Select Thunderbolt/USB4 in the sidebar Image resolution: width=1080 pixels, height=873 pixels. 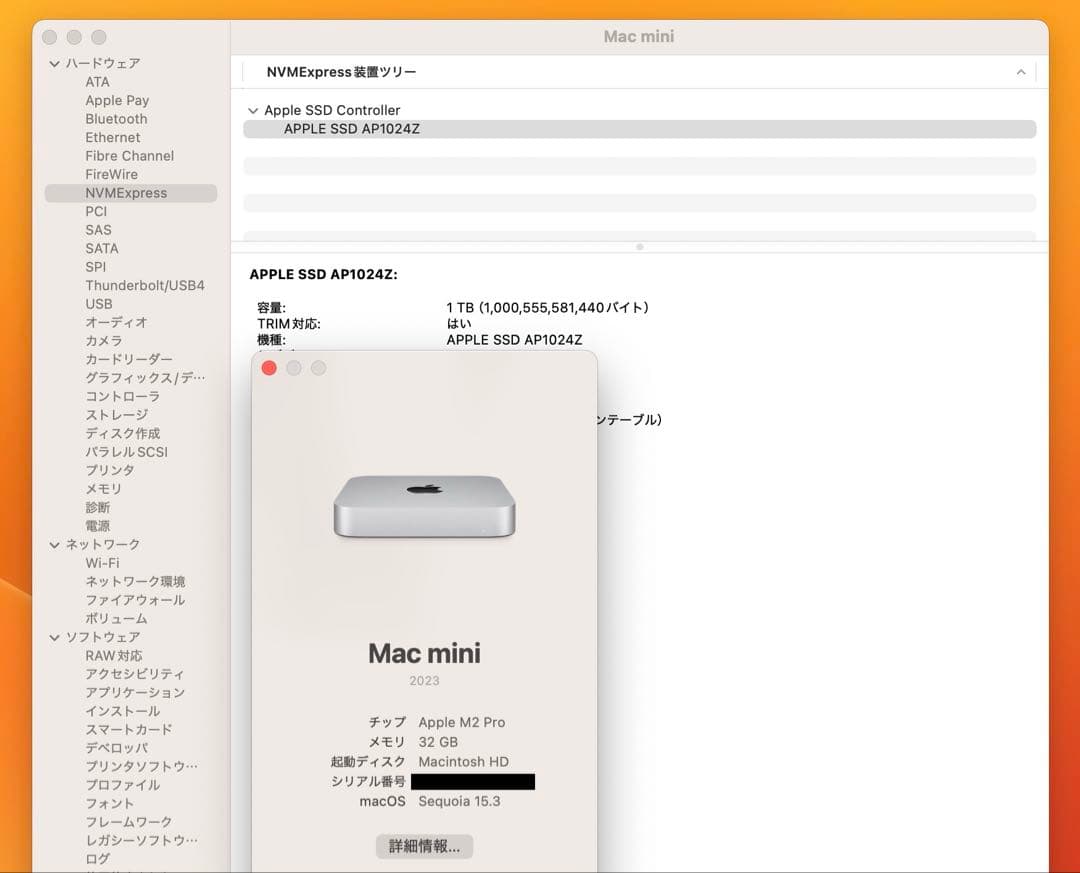(x=146, y=285)
